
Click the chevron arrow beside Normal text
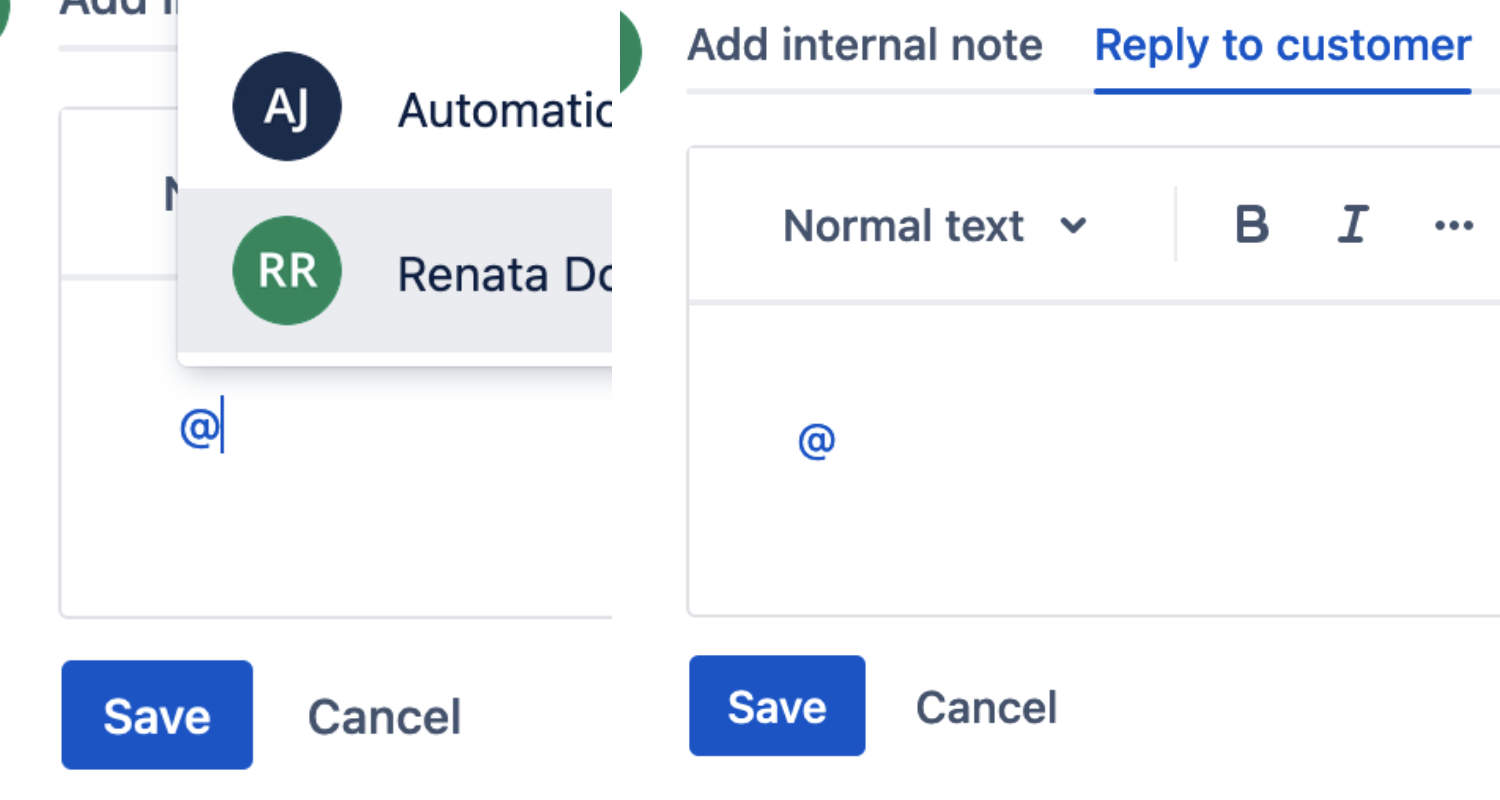(x=1073, y=226)
